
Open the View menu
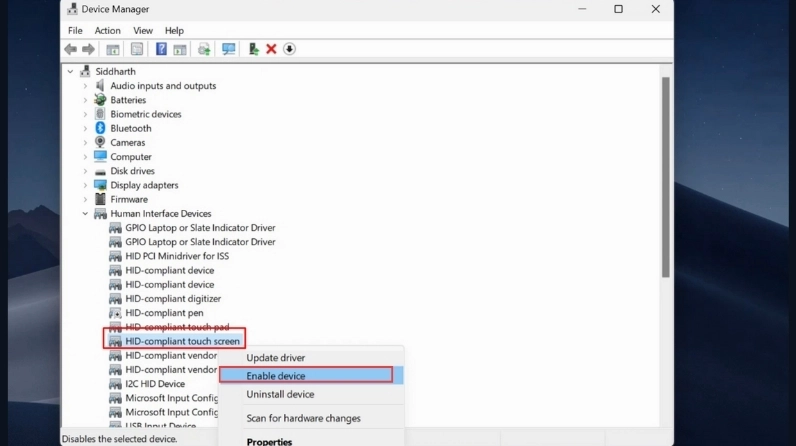tap(143, 30)
